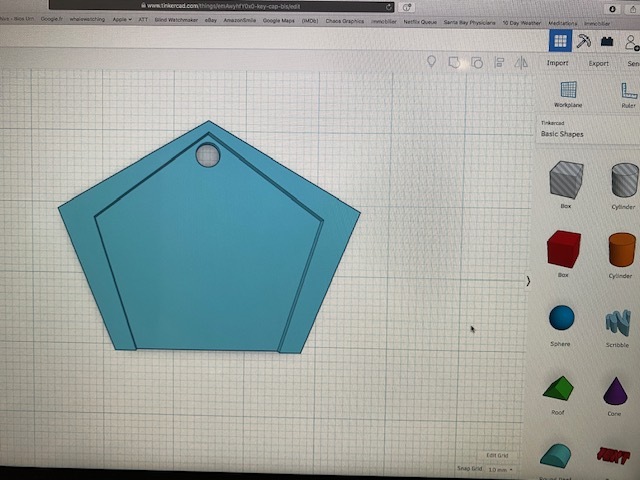Screen dimensions: 640x480
Task: Click the Import button
Action: (x=557, y=63)
